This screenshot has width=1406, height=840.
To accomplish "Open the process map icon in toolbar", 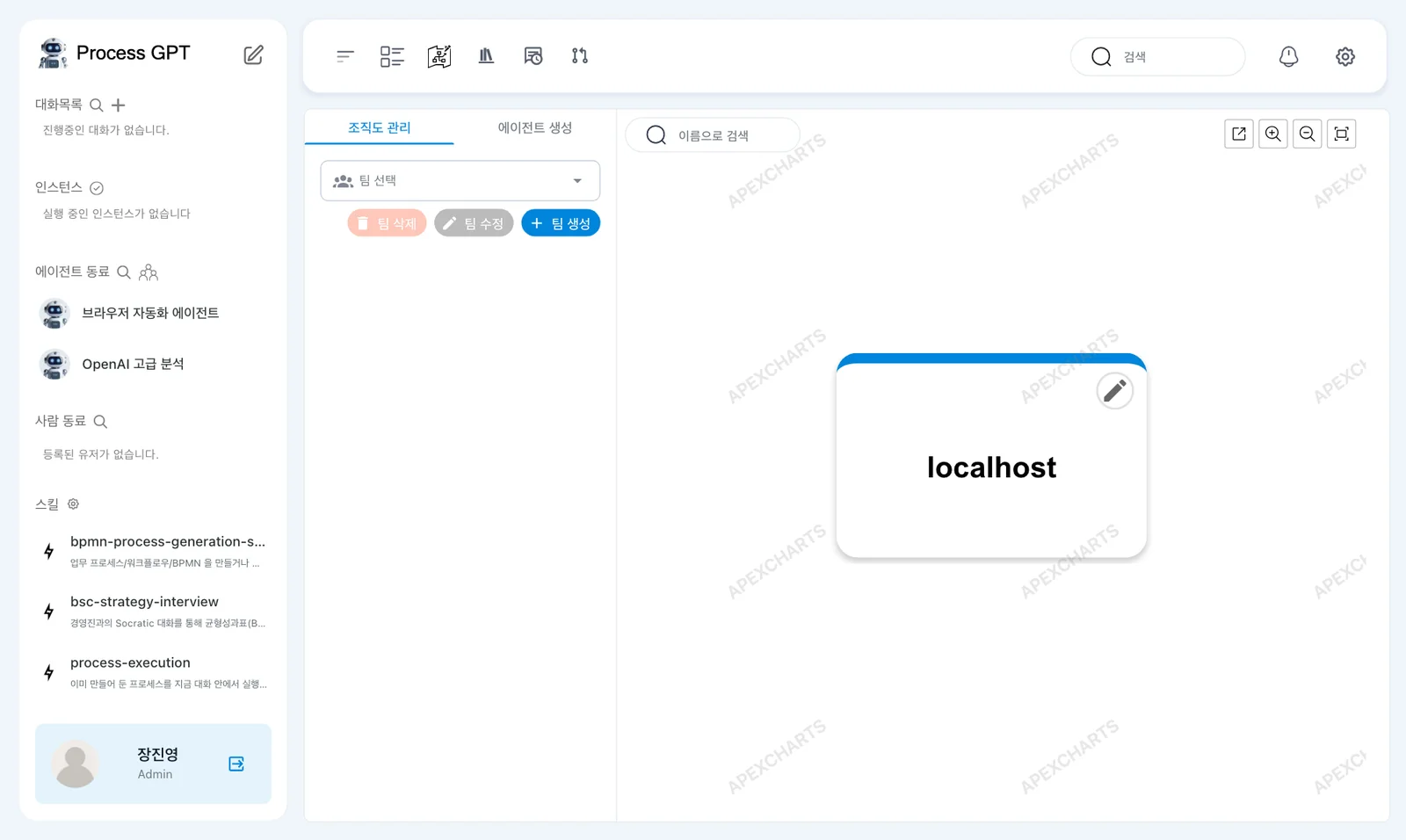I will point(439,56).
